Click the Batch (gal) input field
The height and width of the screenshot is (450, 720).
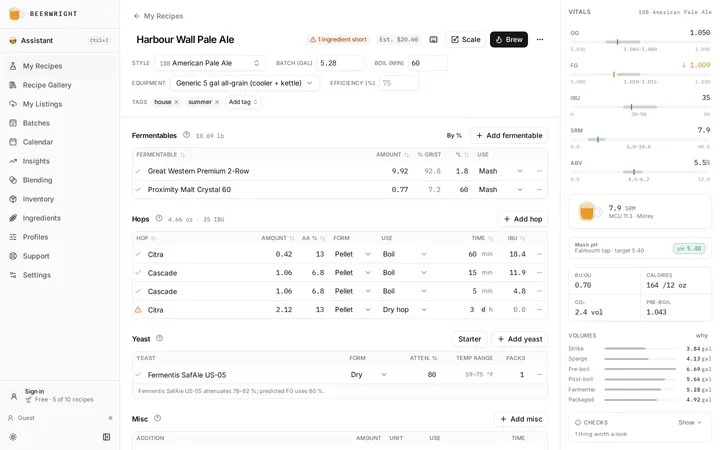[340, 63]
